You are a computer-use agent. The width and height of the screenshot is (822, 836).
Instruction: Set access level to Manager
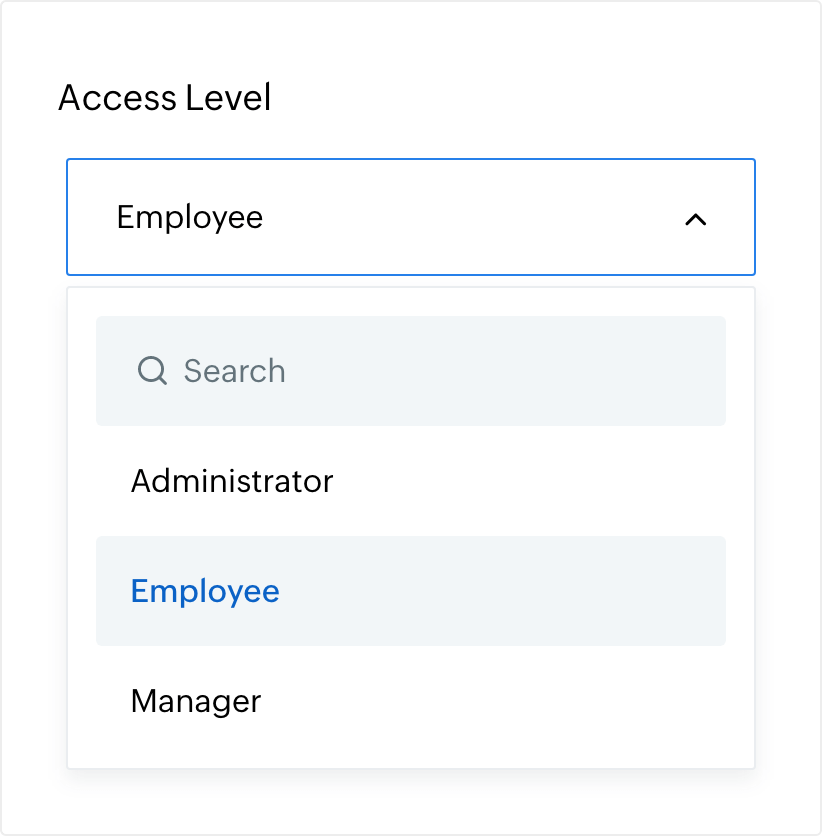pyautogui.click(x=196, y=701)
